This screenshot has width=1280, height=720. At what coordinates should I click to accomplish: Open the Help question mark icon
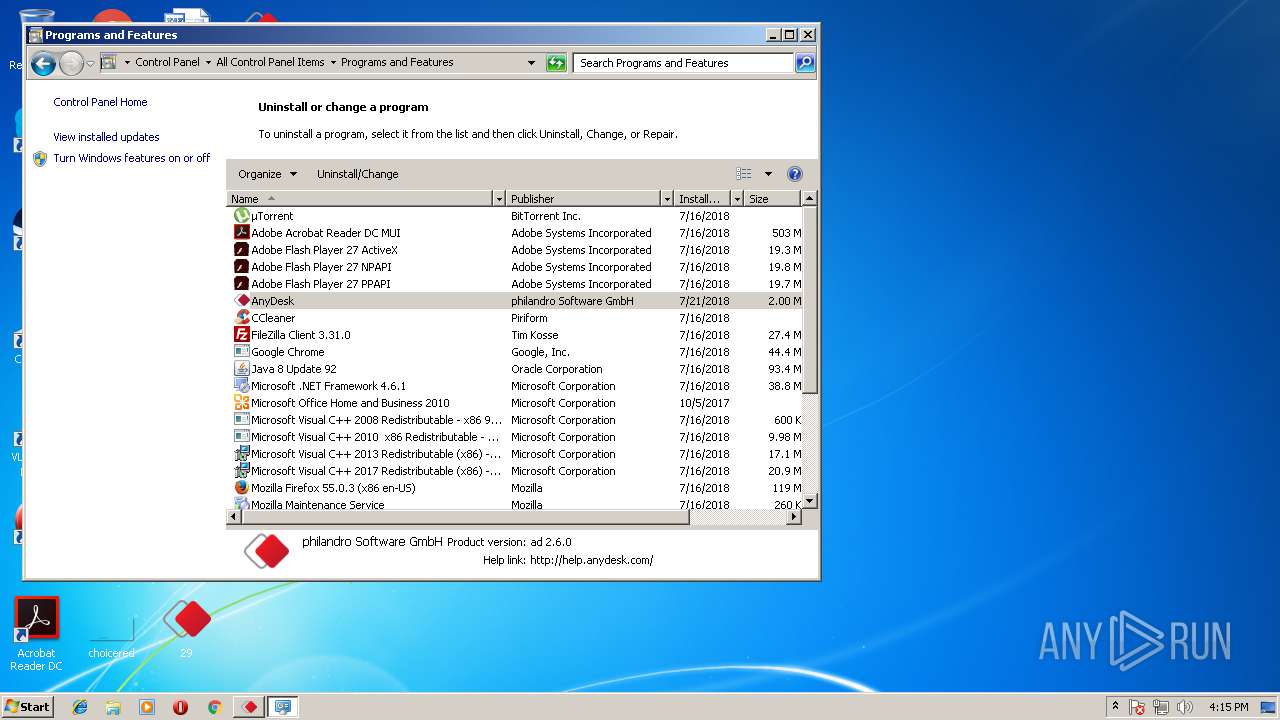(x=795, y=174)
